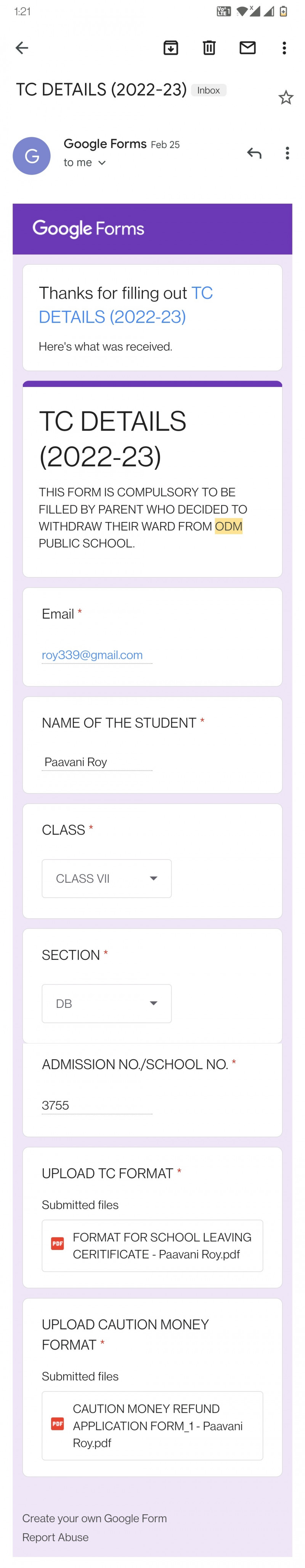
Task: Tap the Google Forms sender avatar
Action: click(x=32, y=156)
